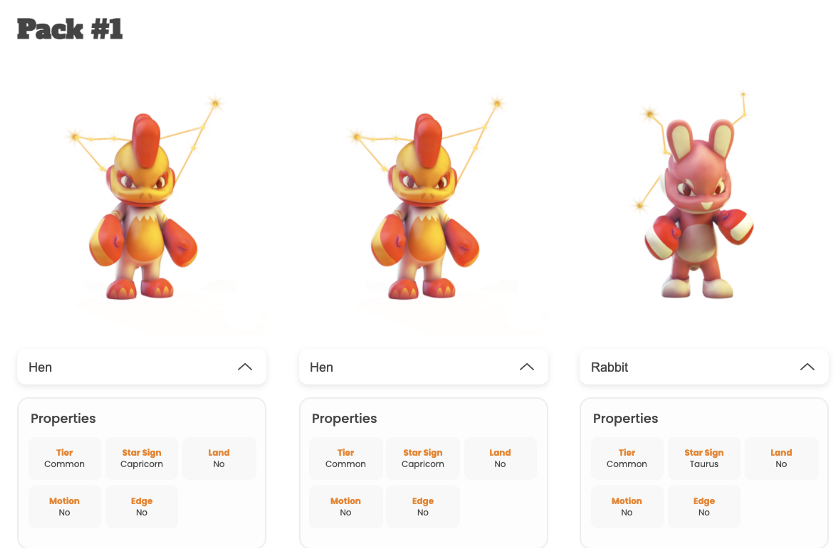840x558 pixels.
Task: Click Rabbit's Tier Common property tile
Action: pos(627,458)
